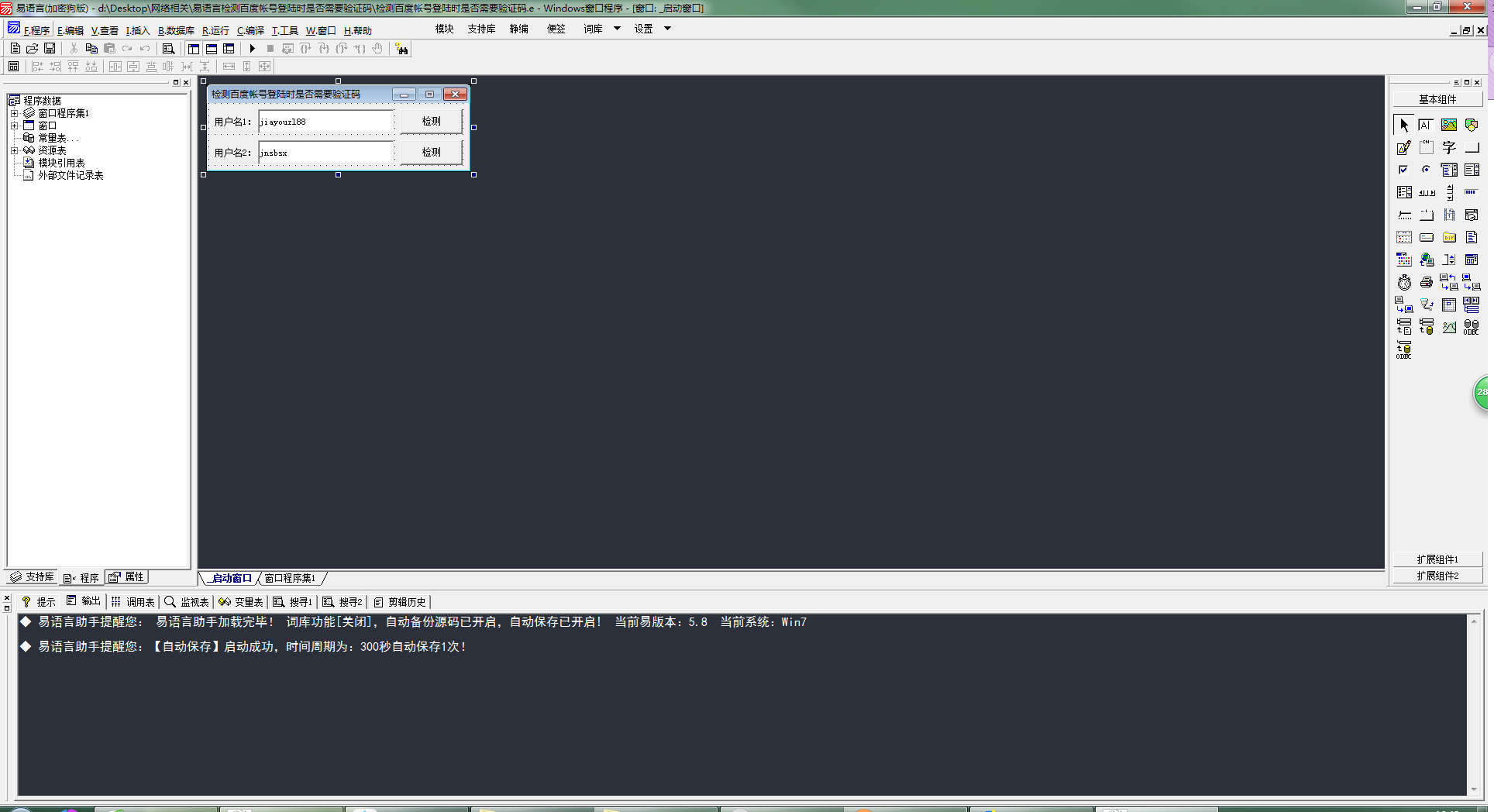Run the program with the play icon
The width and height of the screenshot is (1494, 812).
click(252, 48)
